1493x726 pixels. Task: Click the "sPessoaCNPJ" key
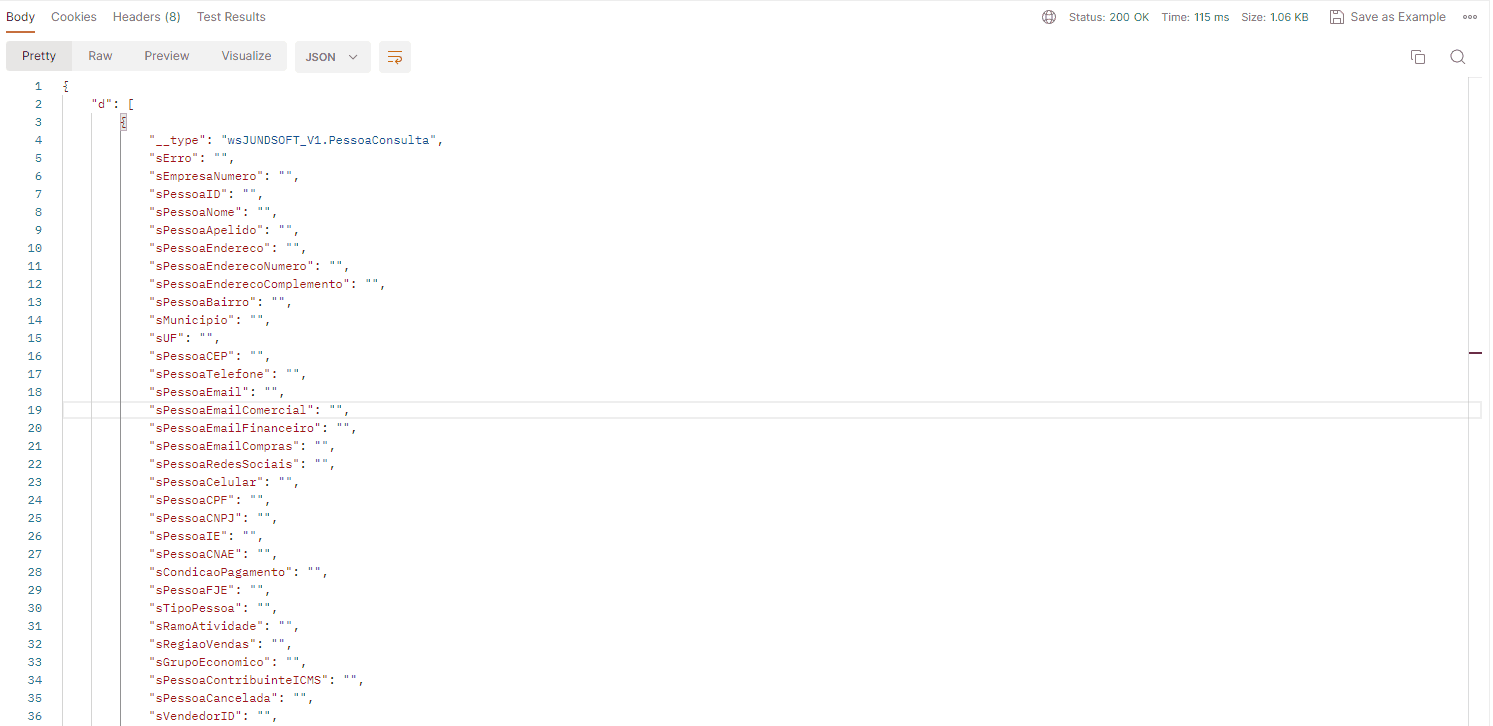[195, 518]
